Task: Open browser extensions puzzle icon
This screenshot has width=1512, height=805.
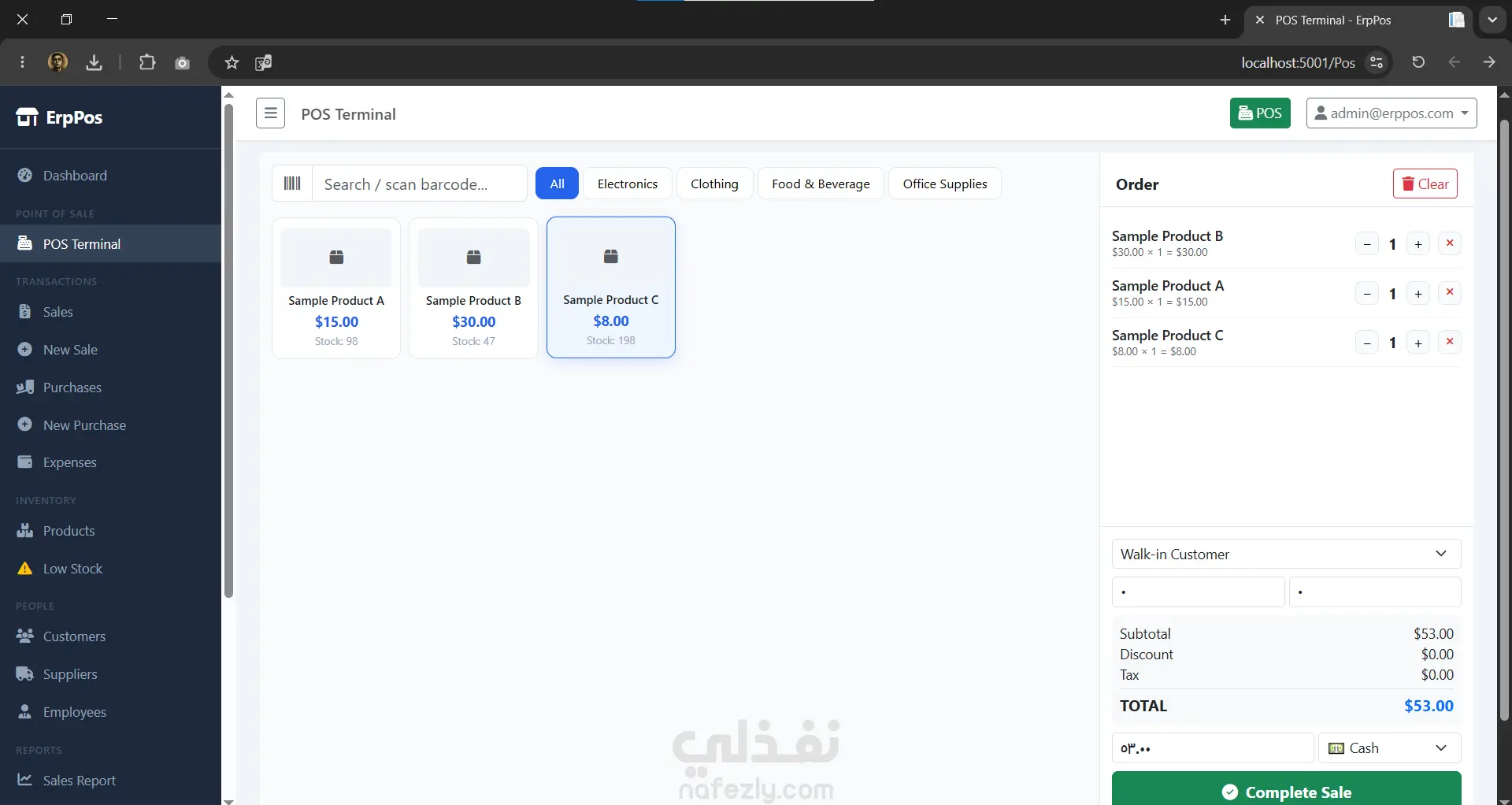Action: (x=147, y=62)
